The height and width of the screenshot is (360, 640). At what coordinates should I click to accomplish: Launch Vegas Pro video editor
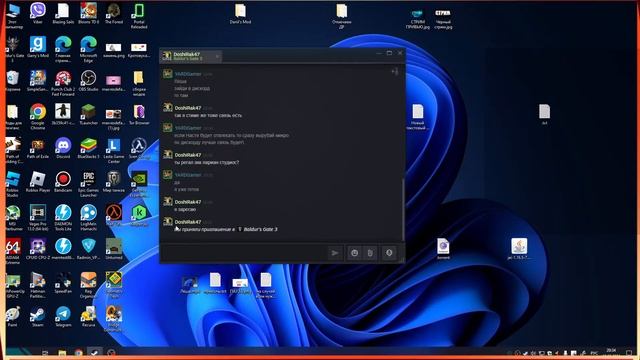[x=38, y=218]
